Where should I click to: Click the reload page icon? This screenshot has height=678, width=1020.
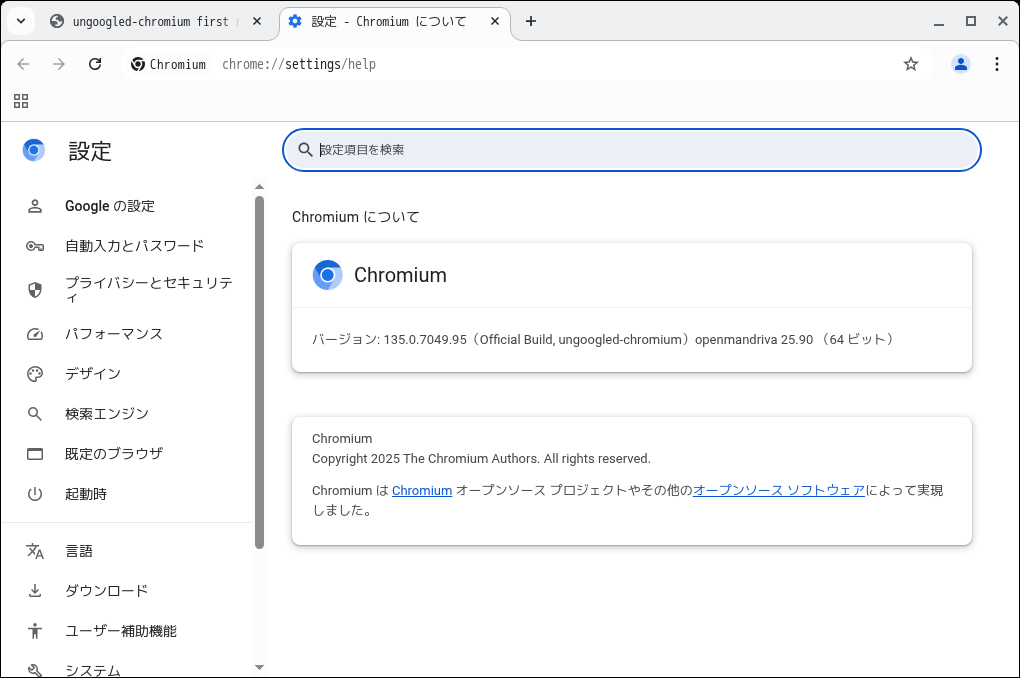95,64
